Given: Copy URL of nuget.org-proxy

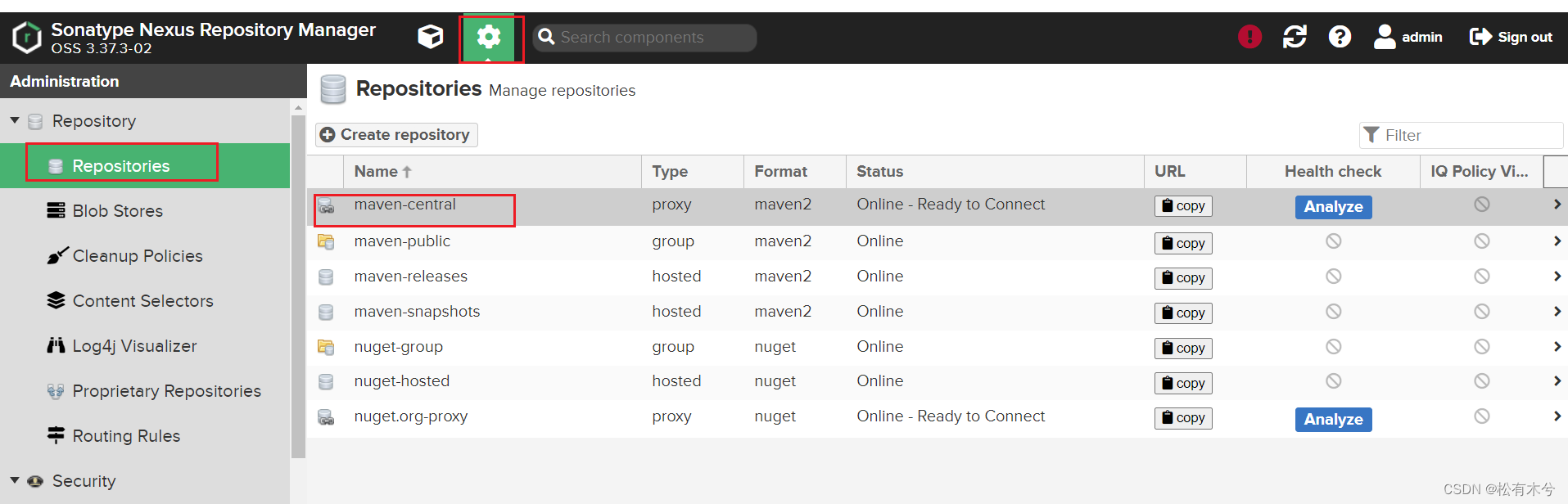Looking at the screenshot, I should tap(1183, 418).
